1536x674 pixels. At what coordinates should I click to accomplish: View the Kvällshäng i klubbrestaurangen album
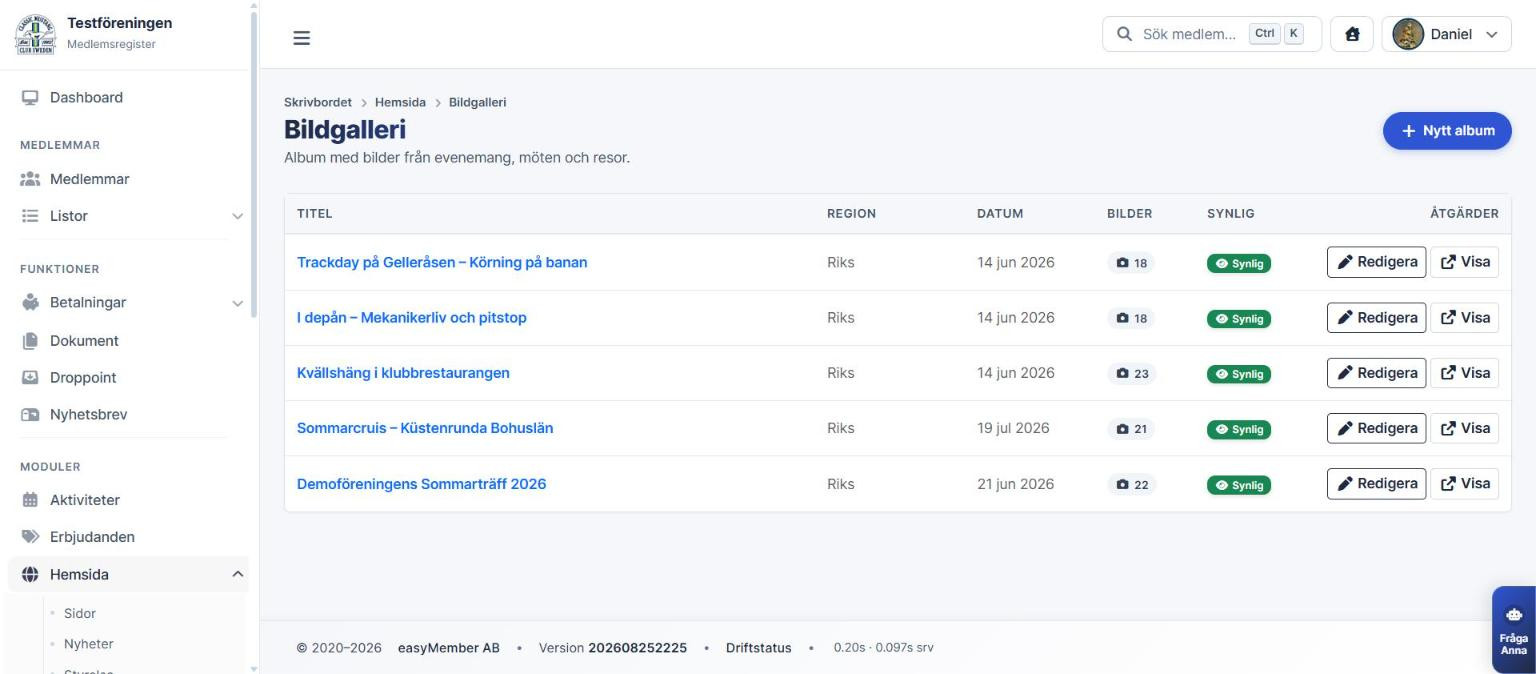pos(1465,373)
